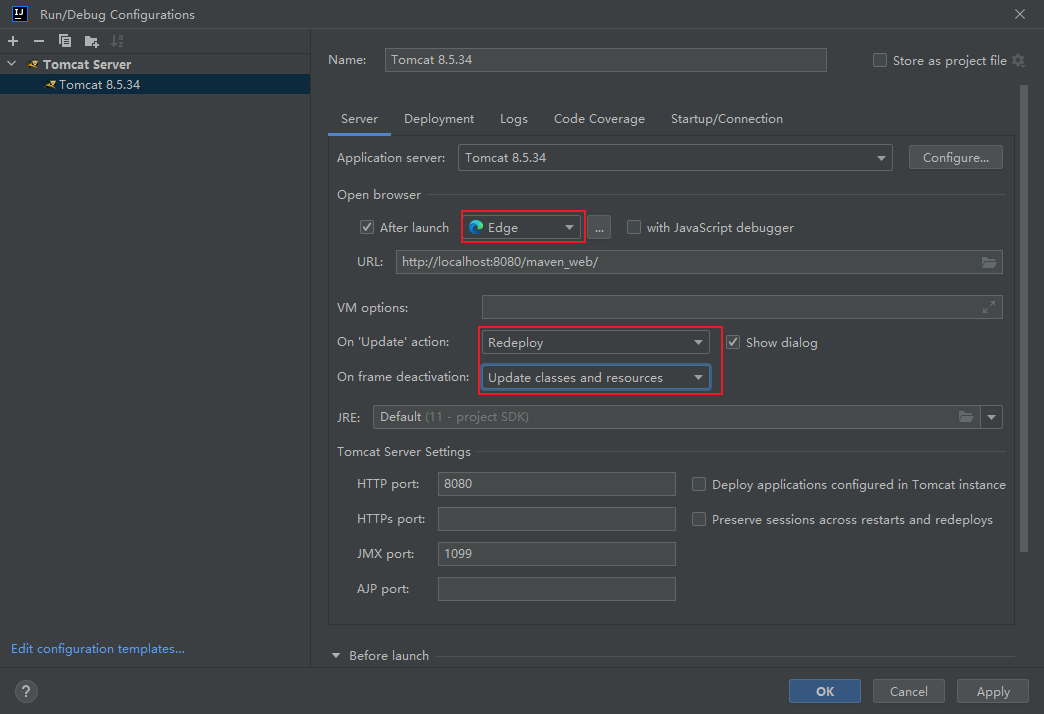
Task: Confirm with the OK button
Action: coord(824,691)
